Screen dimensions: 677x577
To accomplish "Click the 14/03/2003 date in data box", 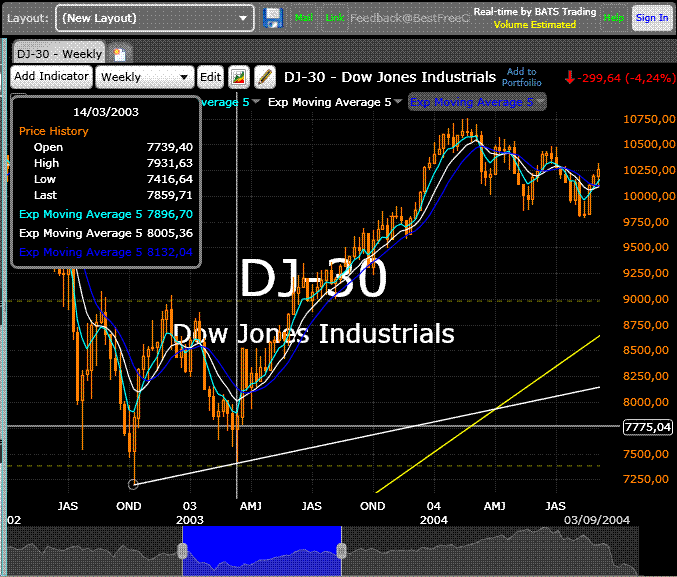I will pyautogui.click(x=106, y=112).
